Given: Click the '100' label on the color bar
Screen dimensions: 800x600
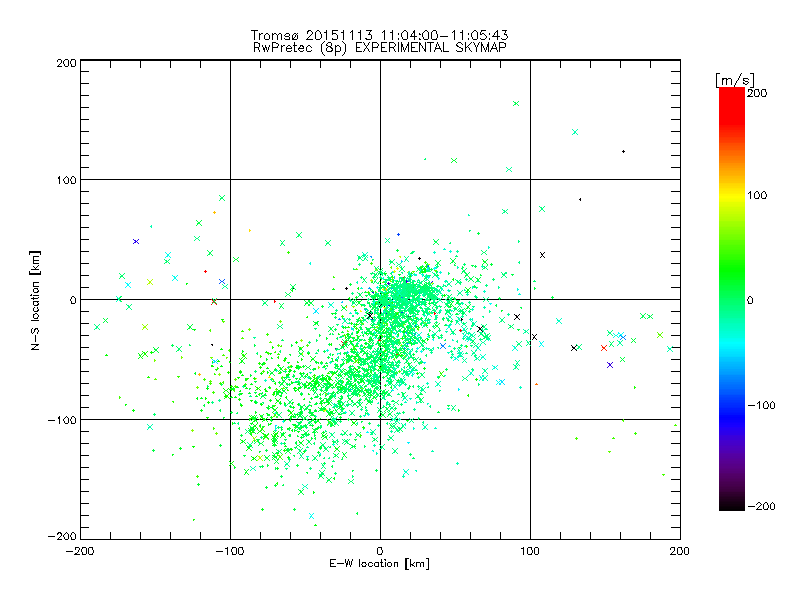Looking at the screenshot, I should 757,195.
